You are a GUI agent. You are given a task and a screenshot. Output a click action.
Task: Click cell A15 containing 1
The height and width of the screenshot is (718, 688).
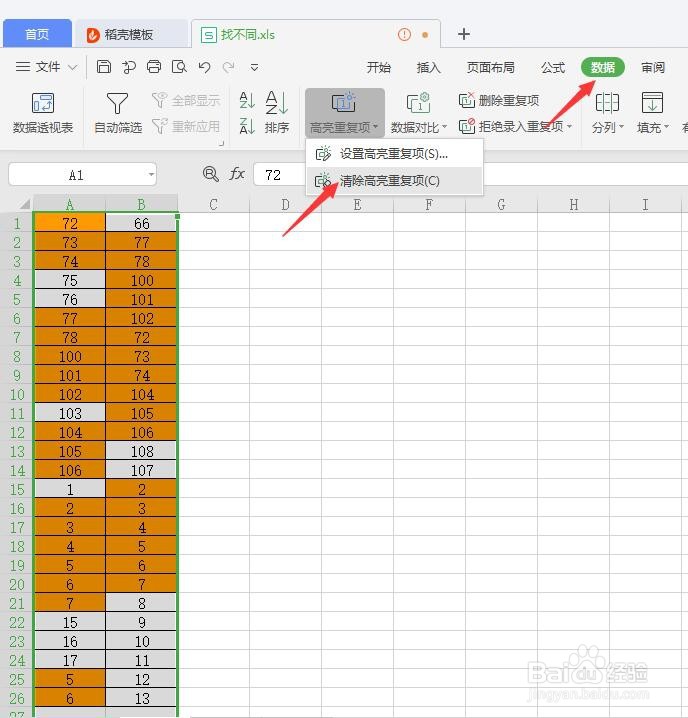pyautogui.click(x=70, y=490)
